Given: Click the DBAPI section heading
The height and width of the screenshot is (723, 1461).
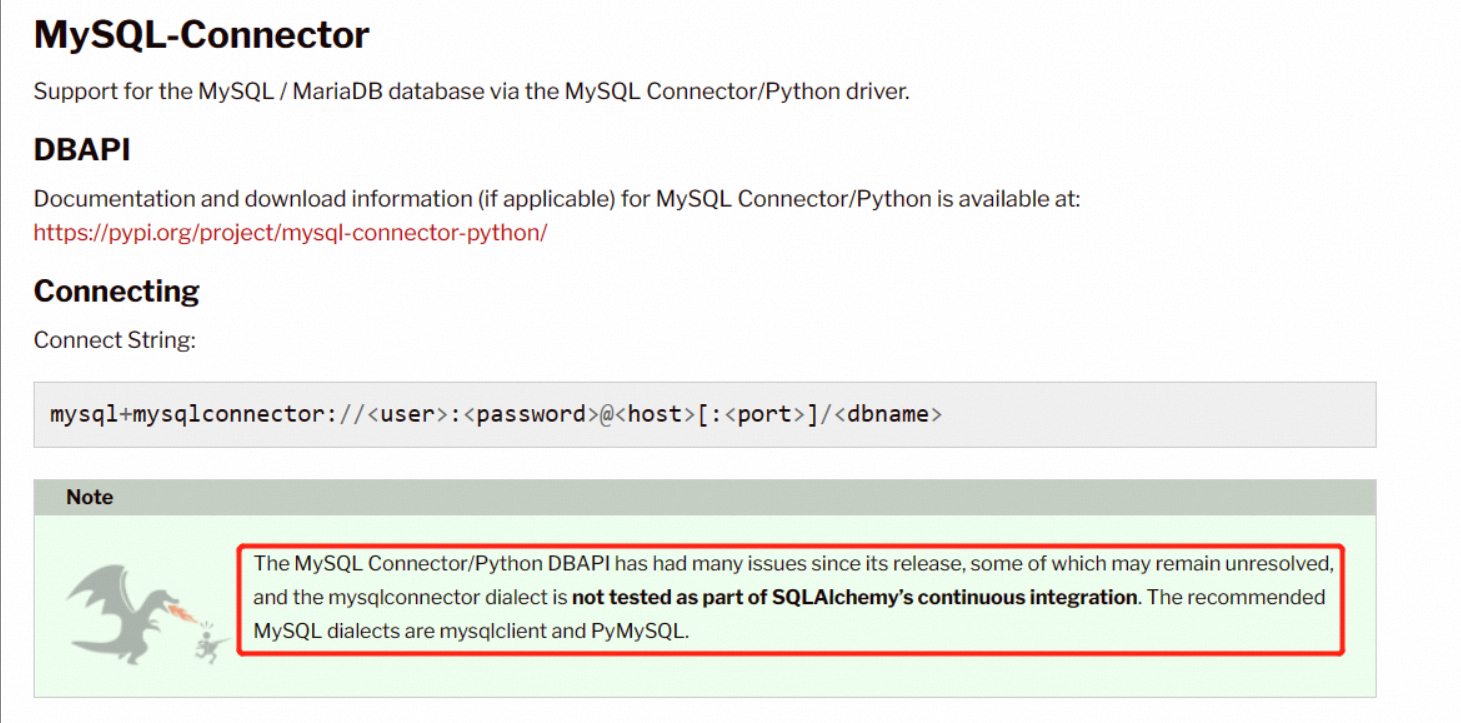Looking at the screenshot, I should pos(82,149).
